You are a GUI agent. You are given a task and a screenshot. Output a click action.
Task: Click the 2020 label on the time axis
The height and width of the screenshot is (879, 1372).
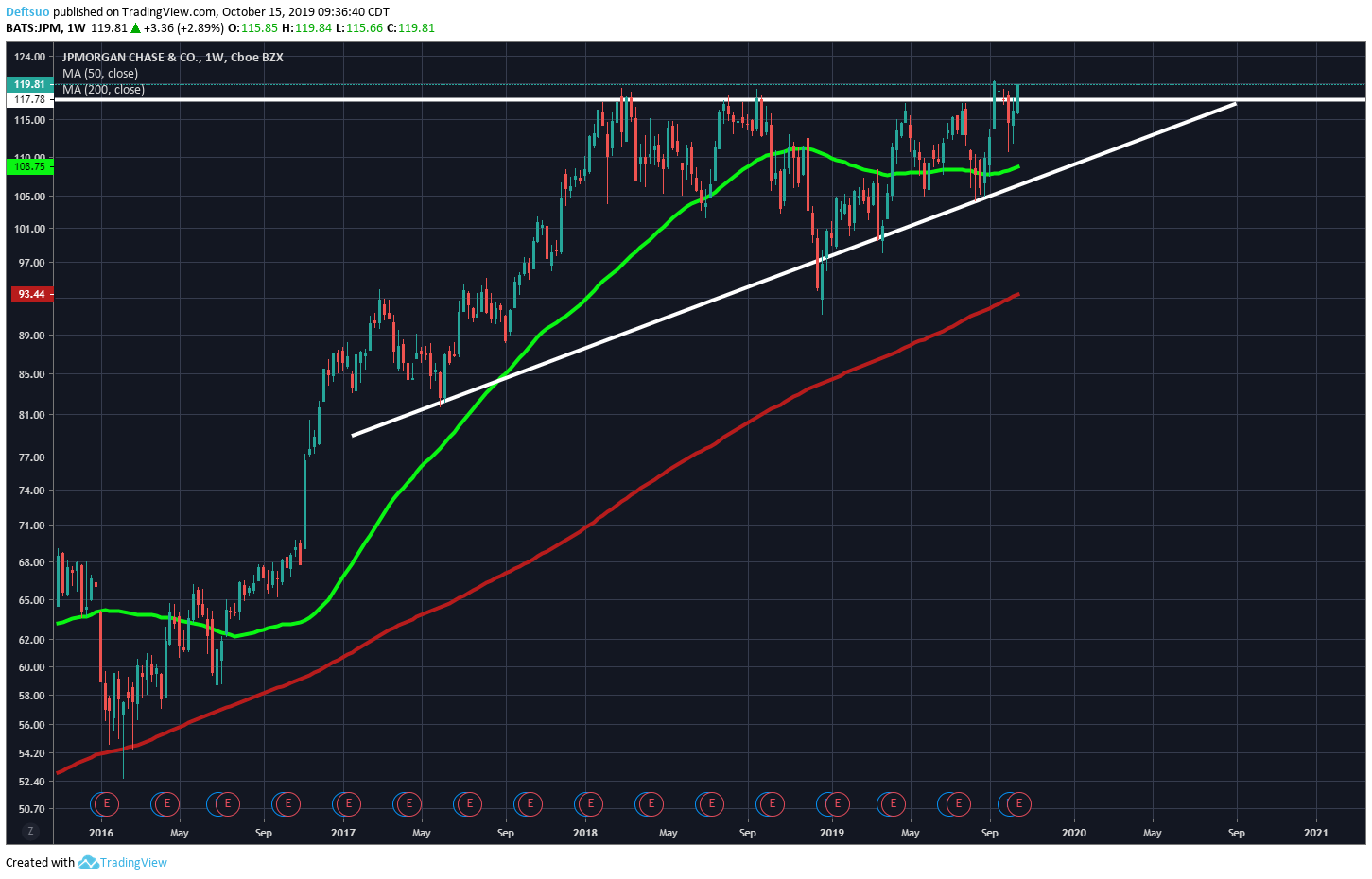tap(1074, 833)
